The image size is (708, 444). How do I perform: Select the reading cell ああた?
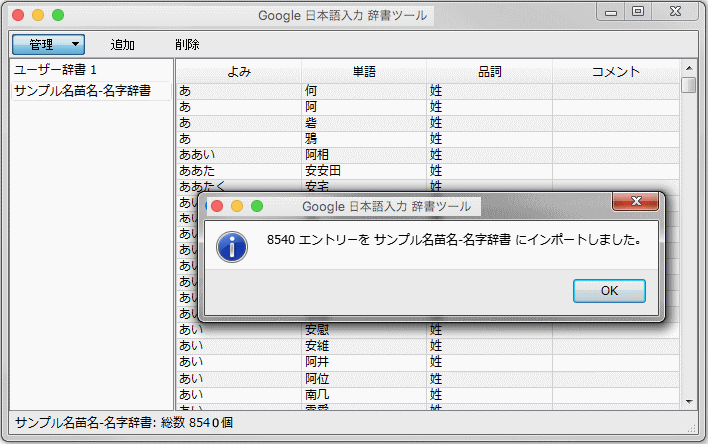pyautogui.click(x=238, y=171)
